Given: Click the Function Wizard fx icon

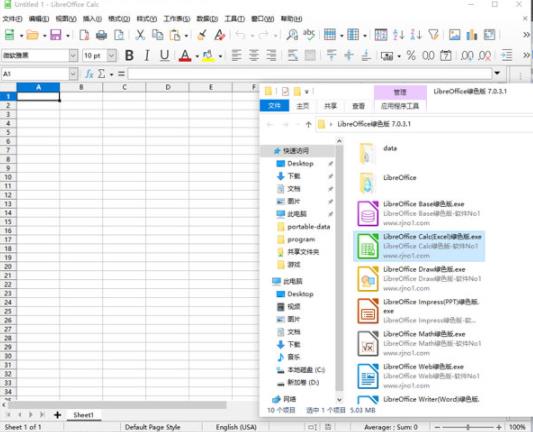Looking at the screenshot, I should pos(89,73).
